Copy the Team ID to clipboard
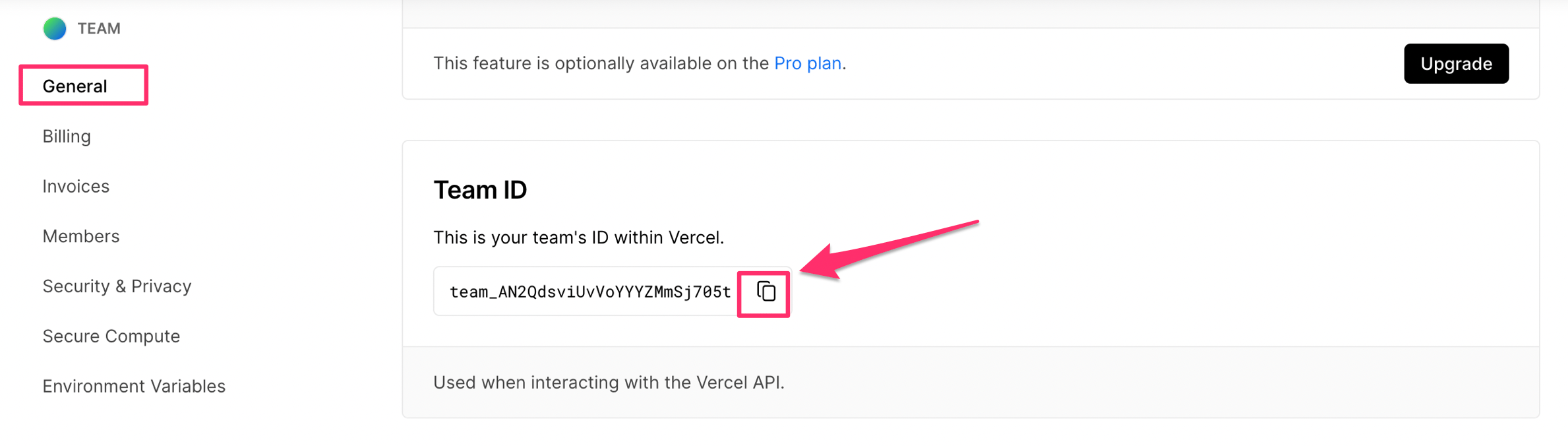The width and height of the screenshot is (1568, 446). 765,292
